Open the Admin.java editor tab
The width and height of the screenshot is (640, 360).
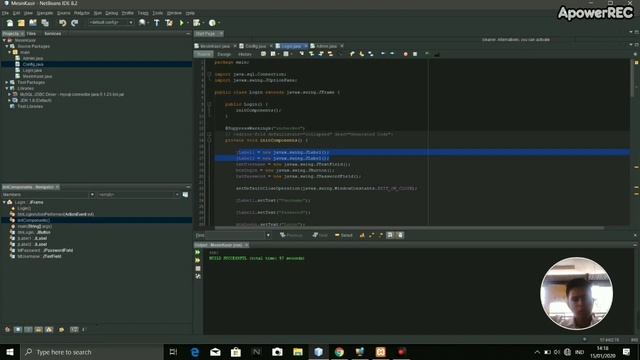coord(326,46)
